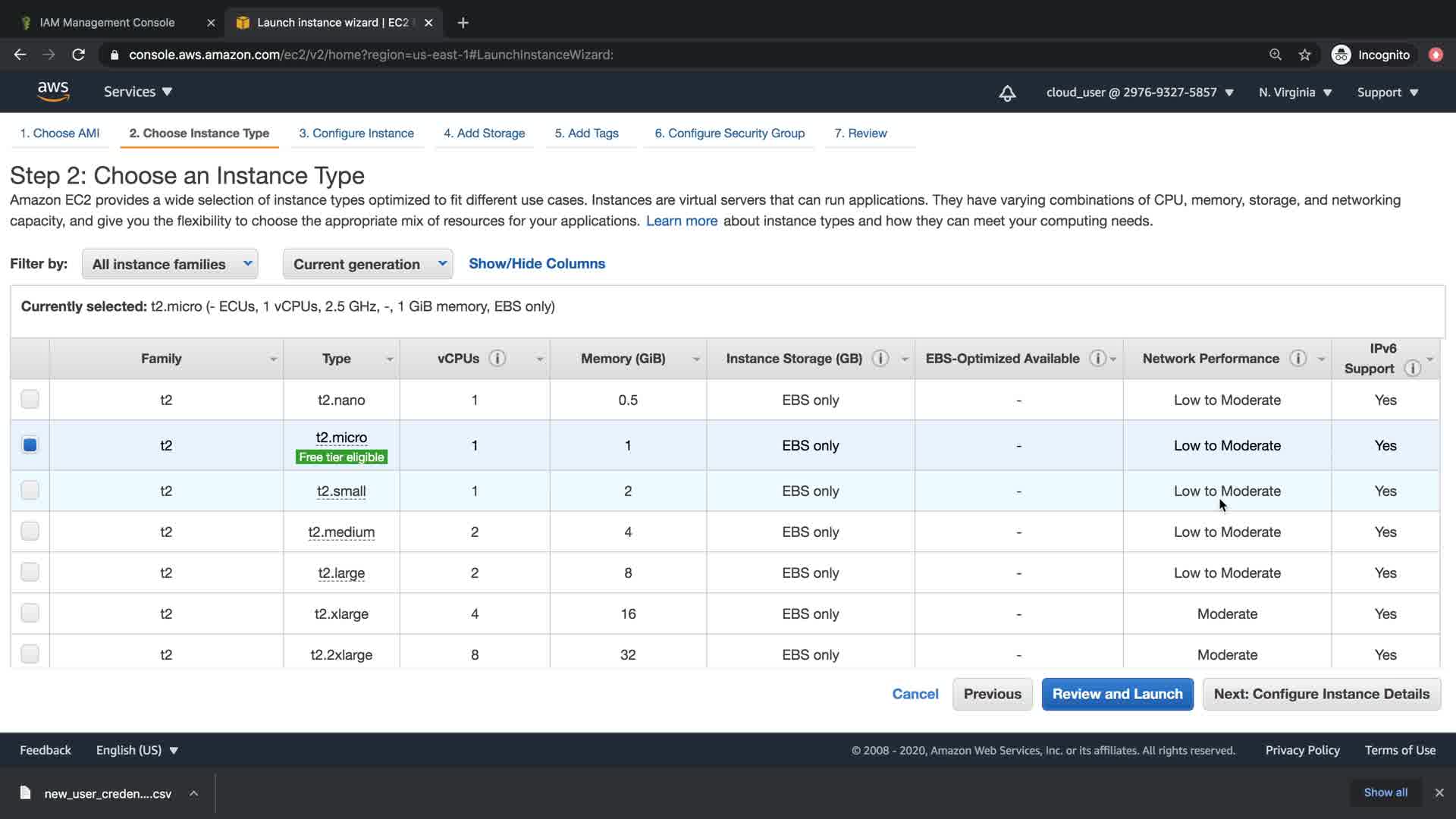The height and width of the screenshot is (819, 1456).
Task: Click Network Performance info icon
Action: click(1298, 359)
